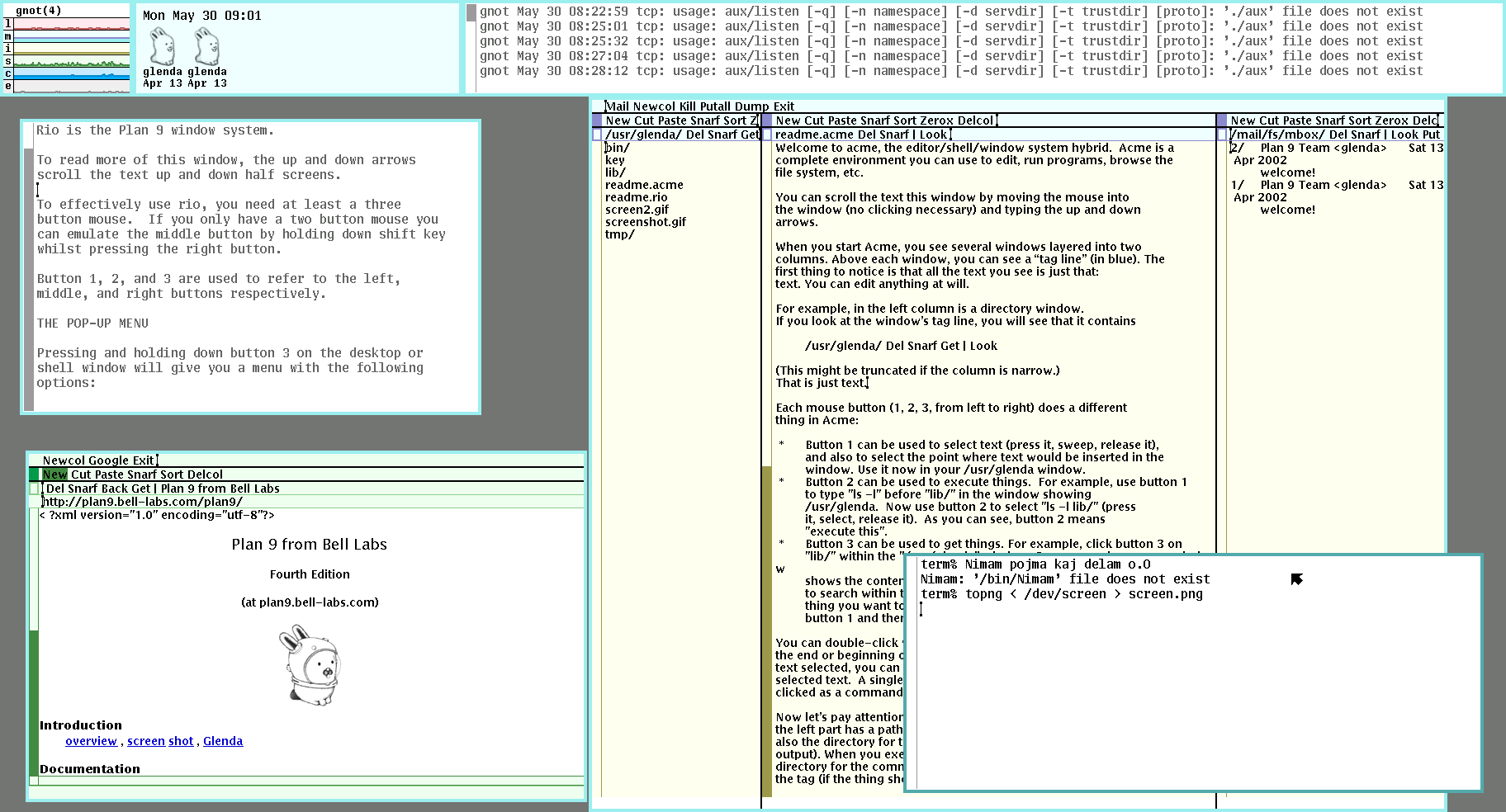
Task: Click the Rio help window's scrollbar
Action: 29,267
